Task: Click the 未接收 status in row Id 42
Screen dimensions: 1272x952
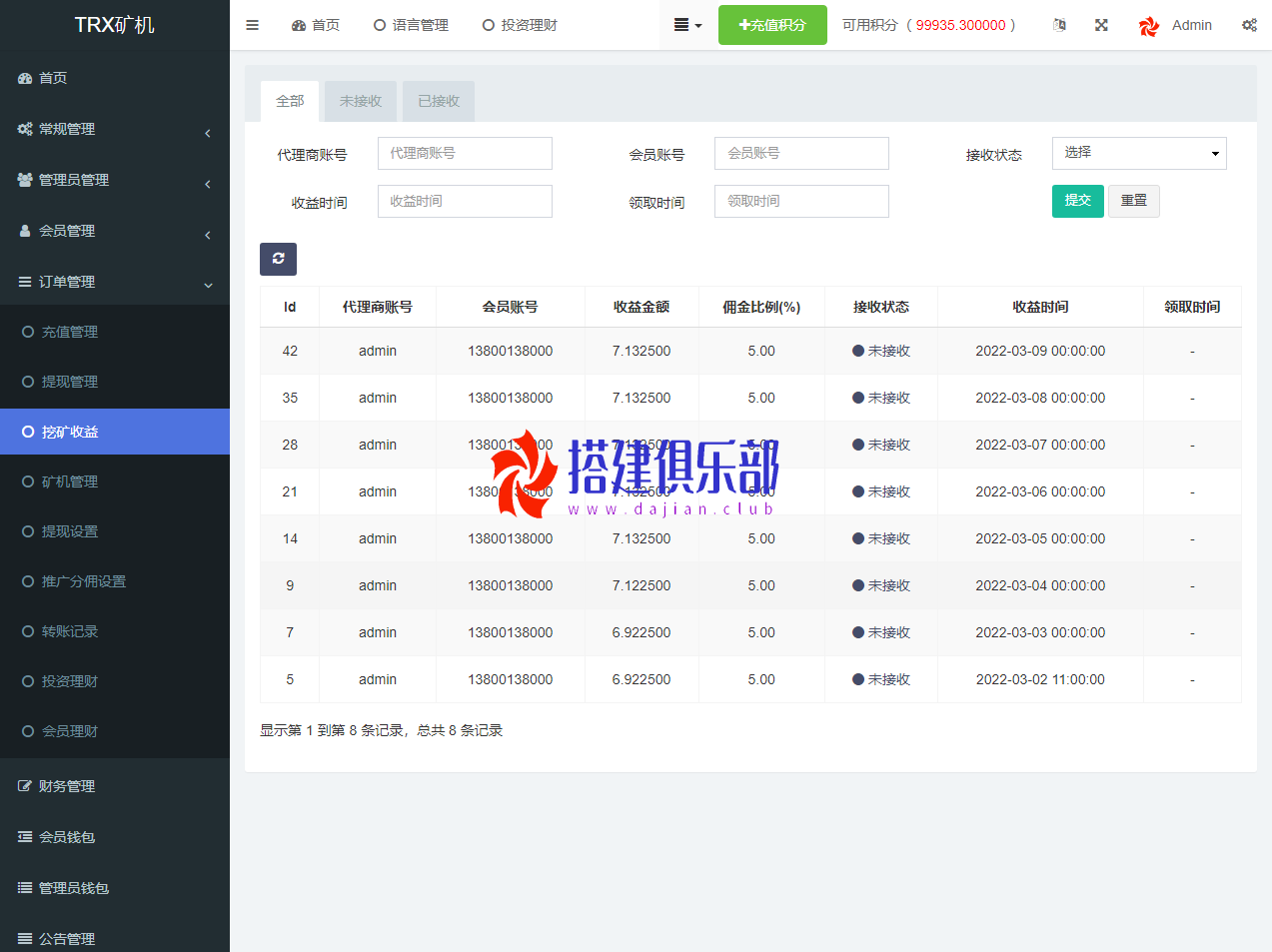Action: tap(881, 351)
